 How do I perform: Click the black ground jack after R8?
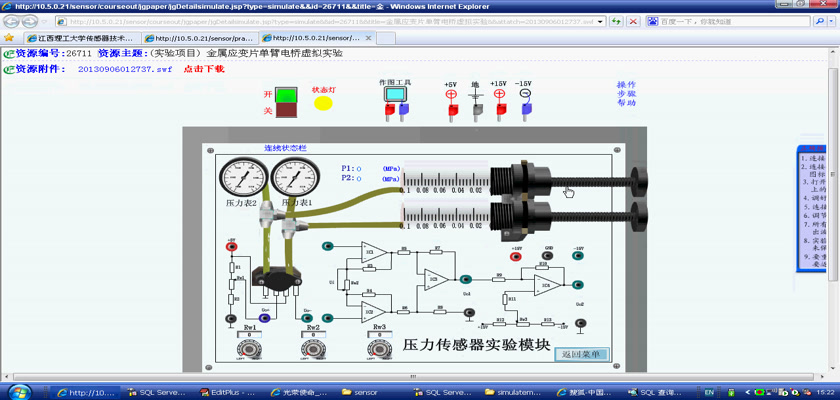click(x=469, y=312)
